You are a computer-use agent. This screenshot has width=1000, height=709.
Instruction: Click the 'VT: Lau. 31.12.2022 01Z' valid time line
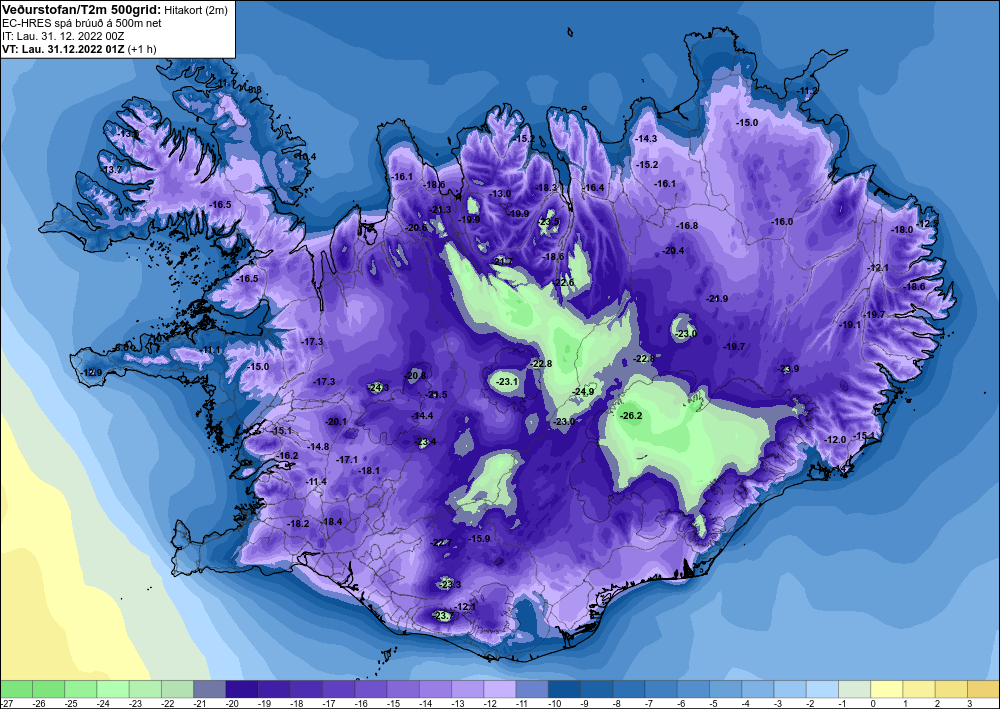pos(64,48)
